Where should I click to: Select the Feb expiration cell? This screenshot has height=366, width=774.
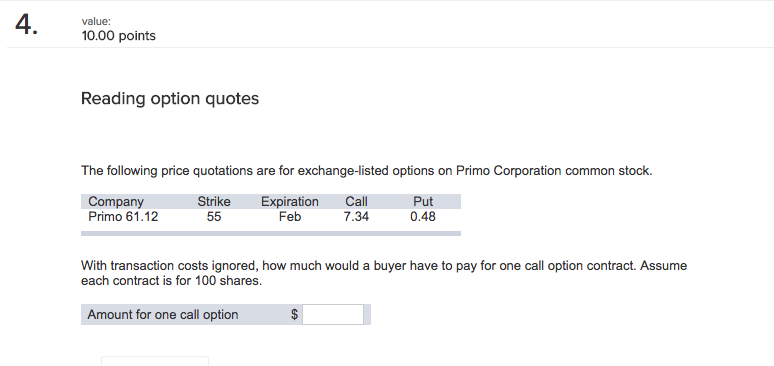(x=290, y=217)
